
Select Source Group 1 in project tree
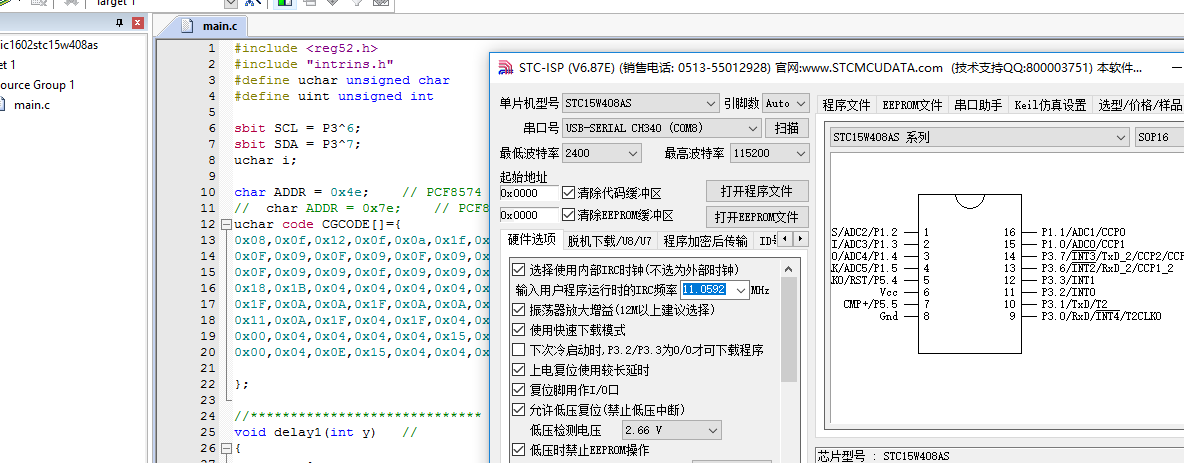tap(37, 85)
